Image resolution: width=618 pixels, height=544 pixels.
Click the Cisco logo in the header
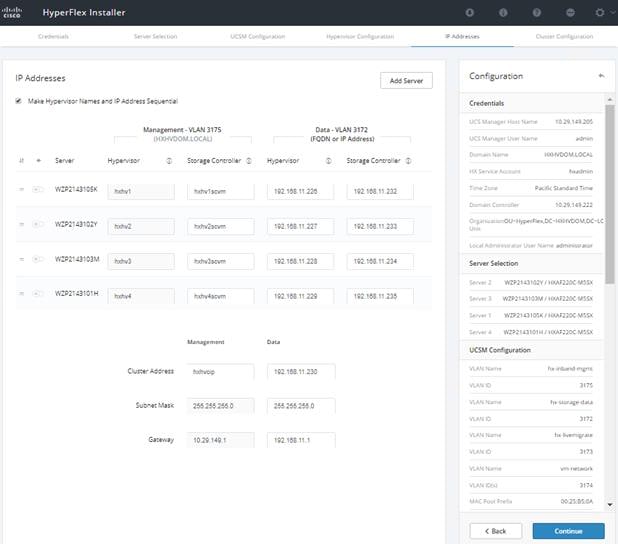(12, 12)
